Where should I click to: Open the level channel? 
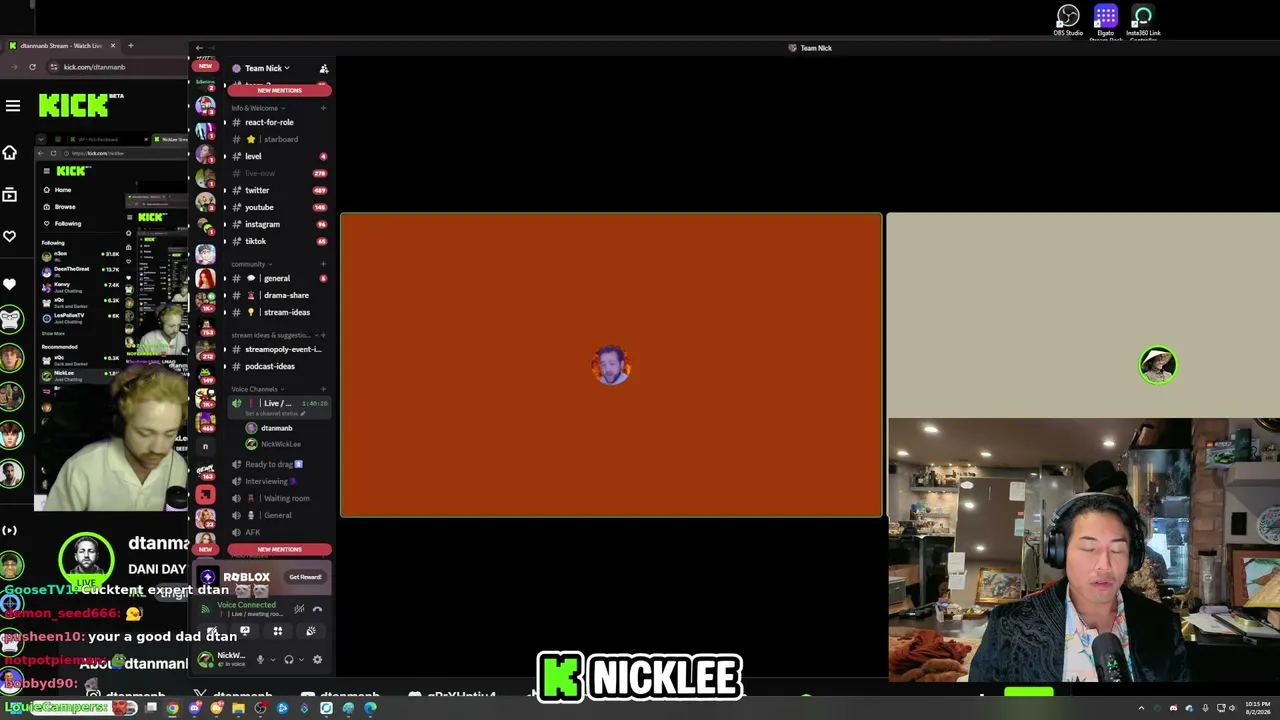click(278, 156)
